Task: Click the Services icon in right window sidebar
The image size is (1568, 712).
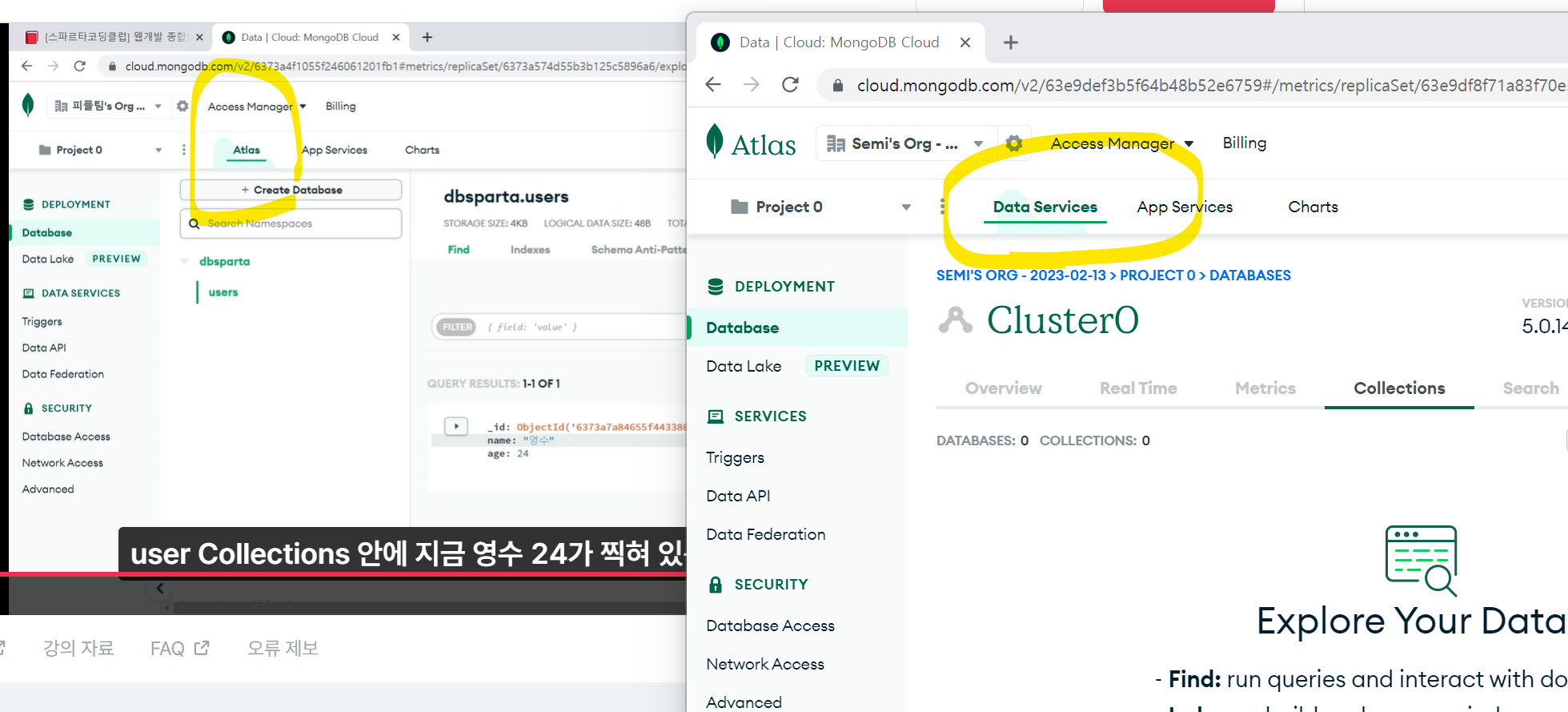Action: 716,416
